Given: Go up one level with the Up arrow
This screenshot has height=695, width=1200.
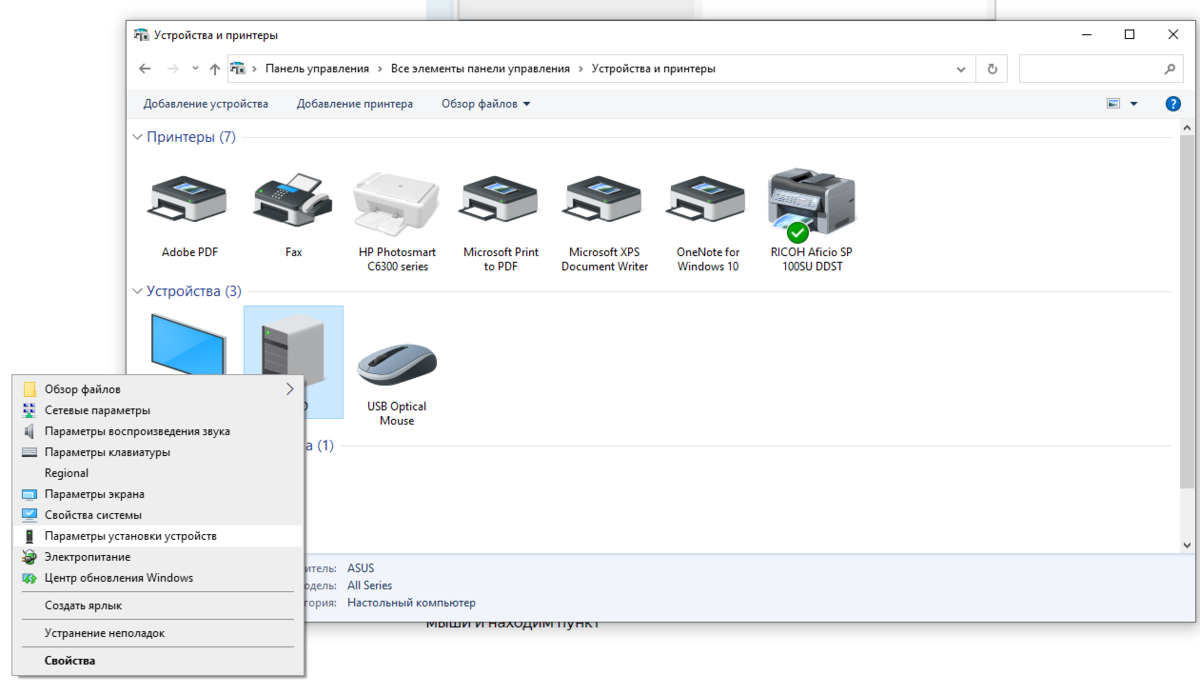Looking at the screenshot, I should [x=215, y=69].
